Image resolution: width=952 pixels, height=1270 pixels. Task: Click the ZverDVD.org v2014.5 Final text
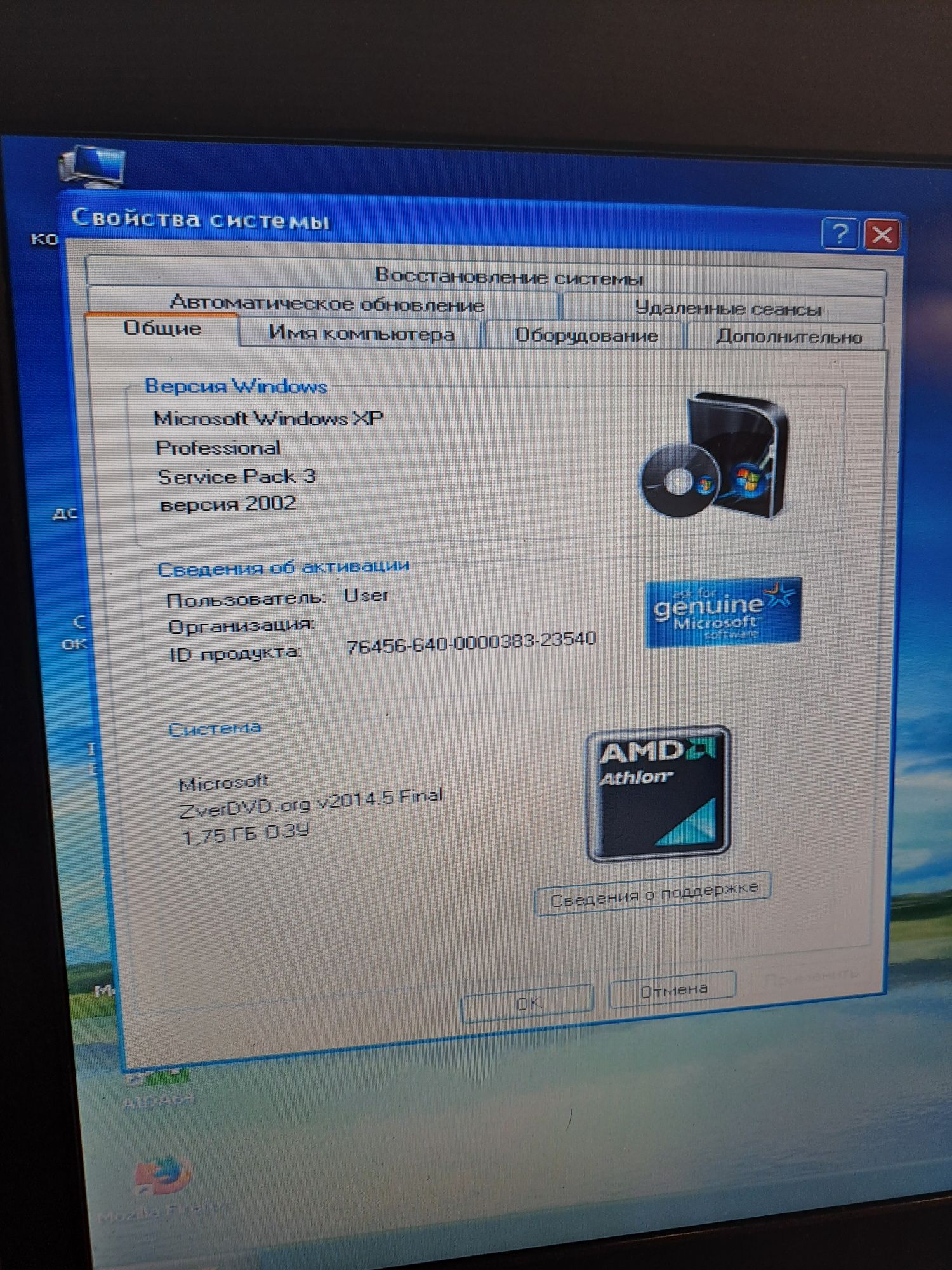pyautogui.click(x=311, y=803)
